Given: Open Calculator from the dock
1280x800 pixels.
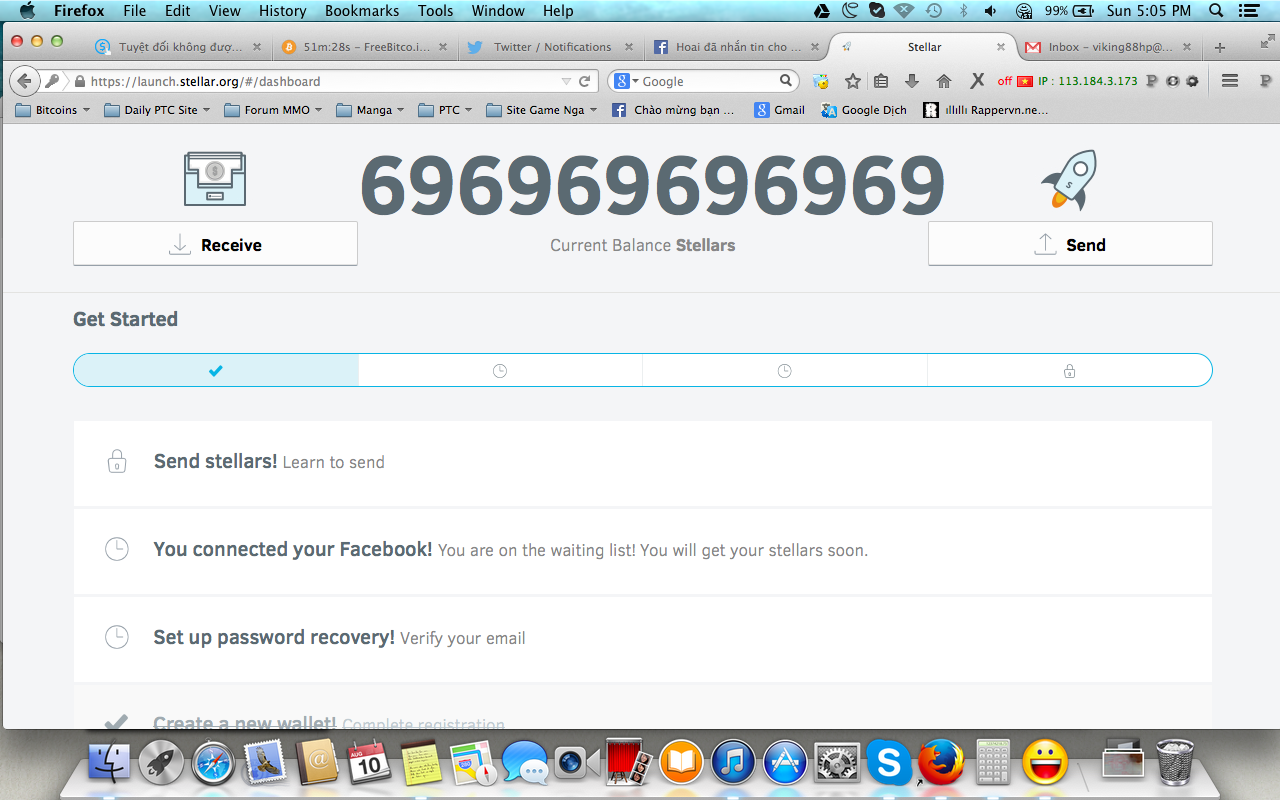Looking at the screenshot, I should click(993, 763).
